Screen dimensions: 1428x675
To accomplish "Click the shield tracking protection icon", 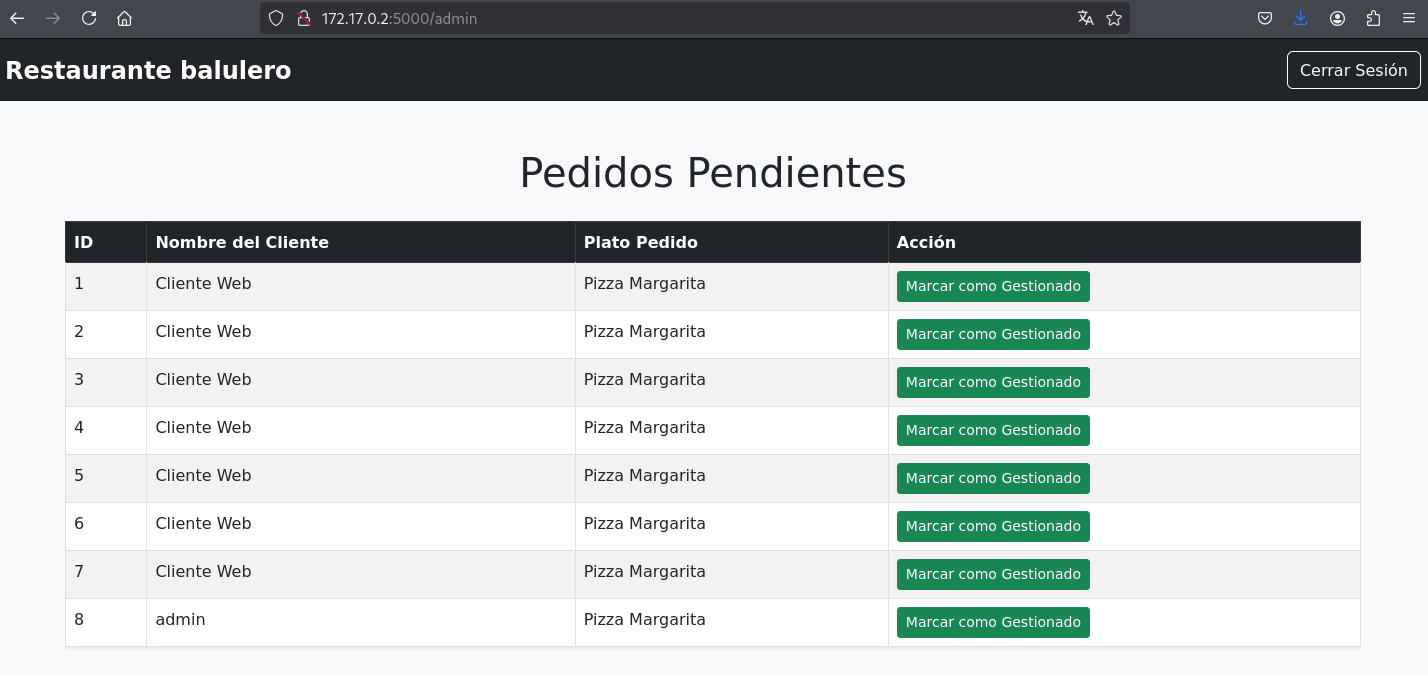I will (x=276, y=18).
